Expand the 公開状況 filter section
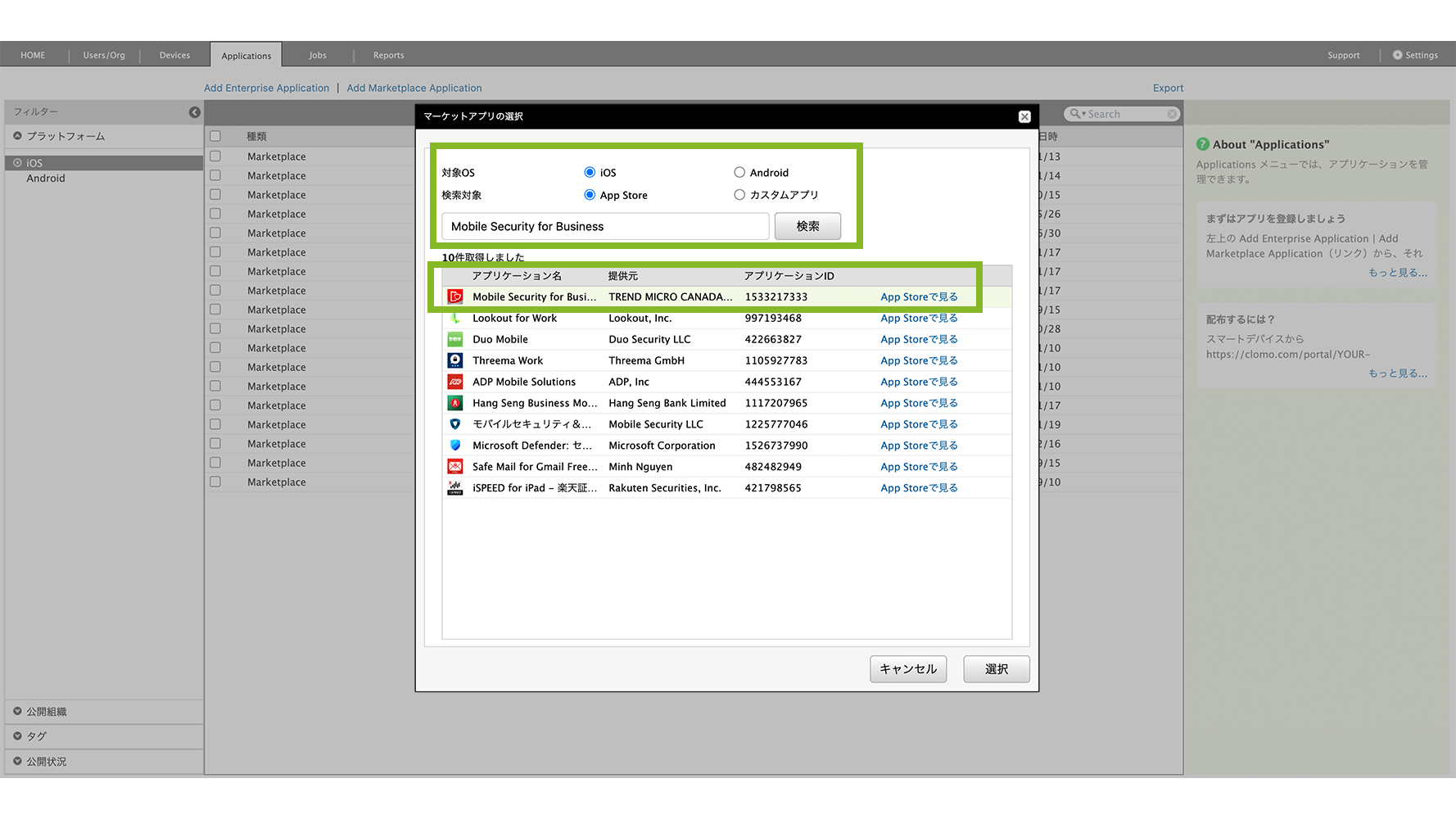 click(x=18, y=762)
